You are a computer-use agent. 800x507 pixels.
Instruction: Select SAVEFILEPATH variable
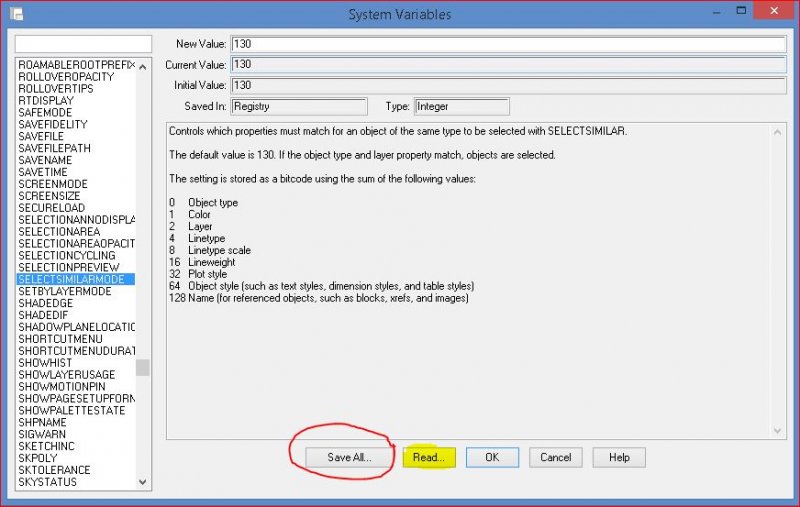click(55, 148)
